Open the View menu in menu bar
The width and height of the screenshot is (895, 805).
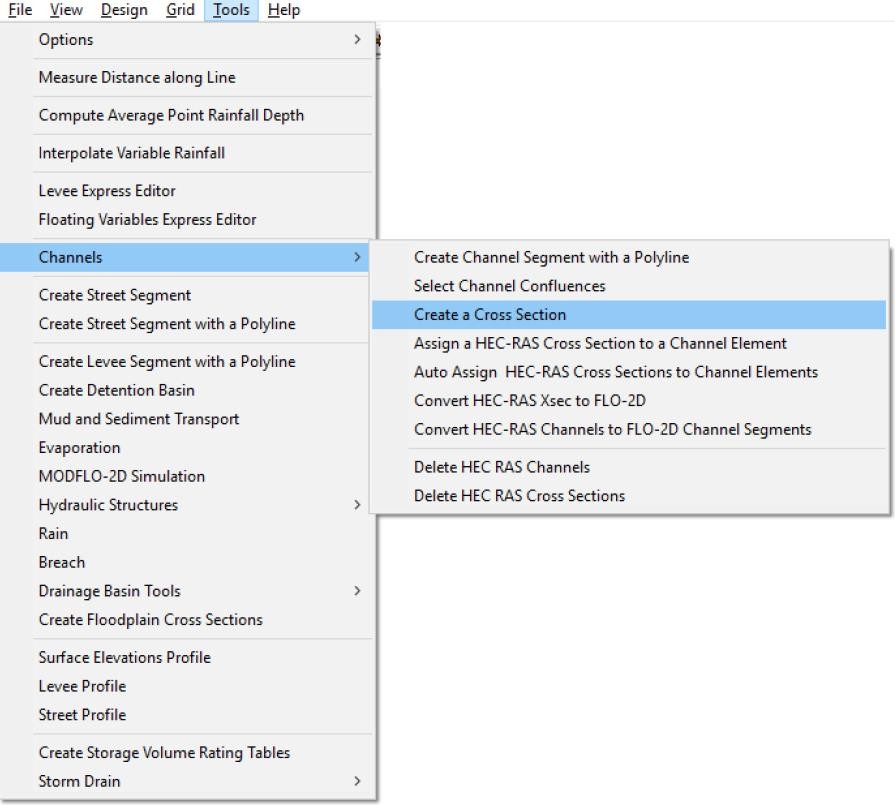[x=66, y=10]
